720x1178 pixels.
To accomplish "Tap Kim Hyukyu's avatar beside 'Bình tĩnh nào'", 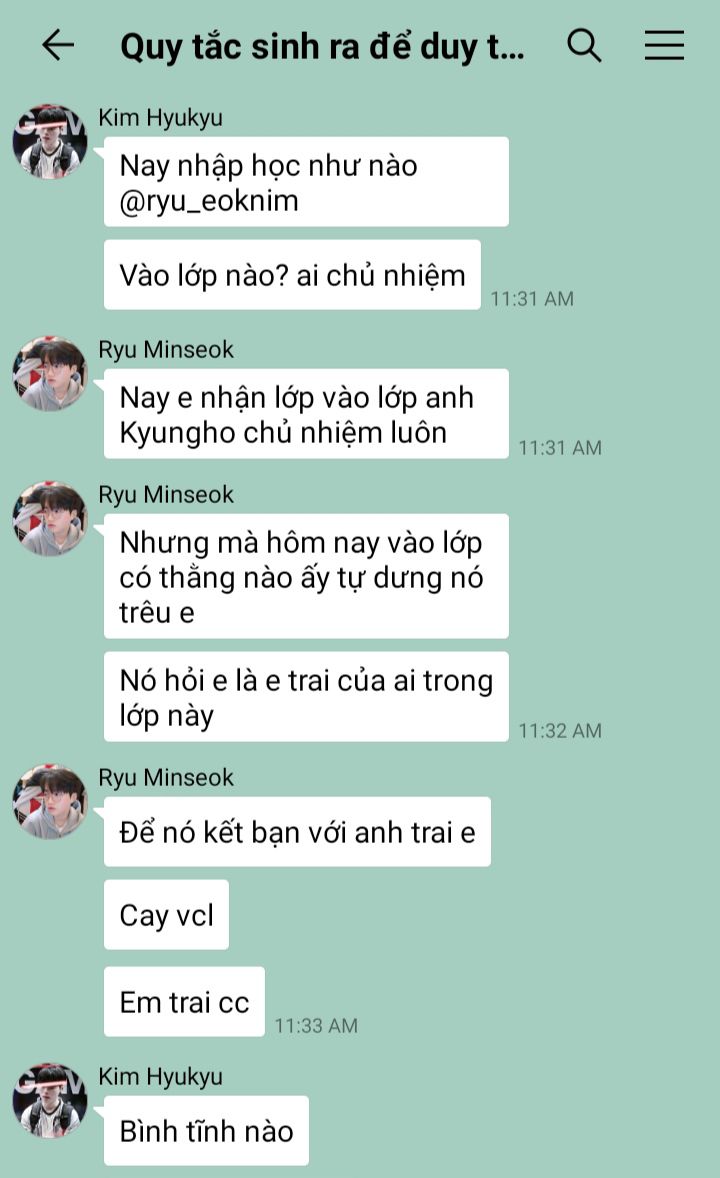I will [50, 1101].
